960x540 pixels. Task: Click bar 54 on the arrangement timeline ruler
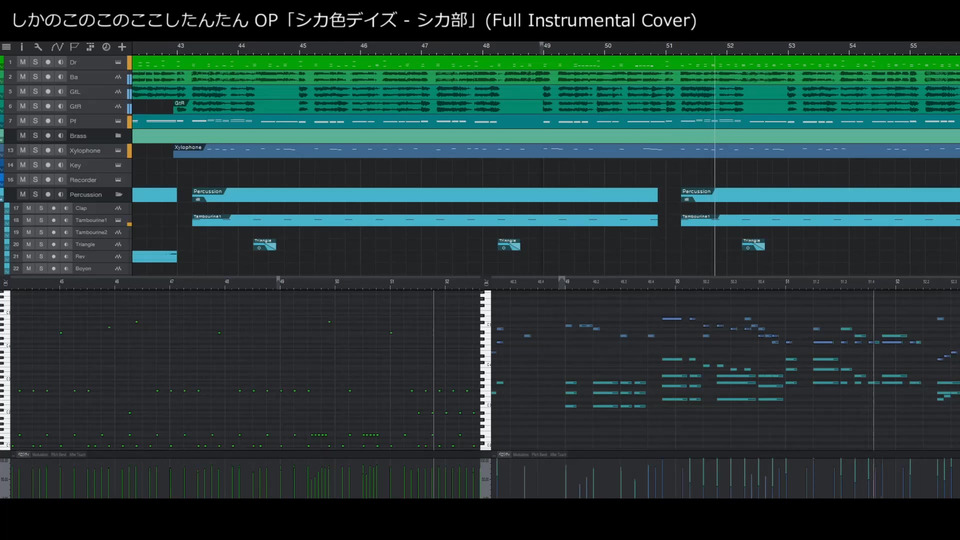pyautogui.click(x=852, y=46)
